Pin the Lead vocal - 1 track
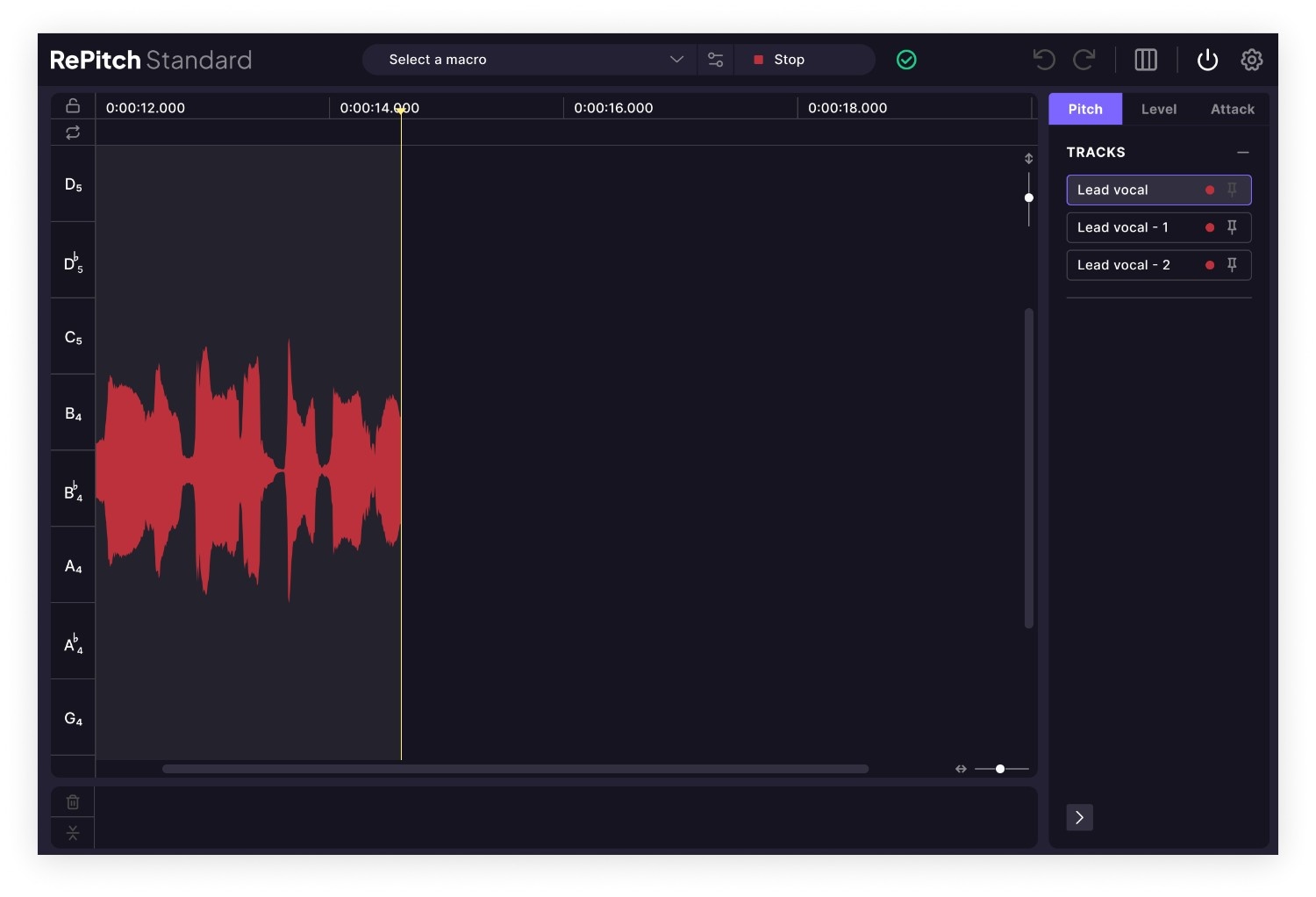This screenshot has height=897, width=1316. [x=1233, y=227]
